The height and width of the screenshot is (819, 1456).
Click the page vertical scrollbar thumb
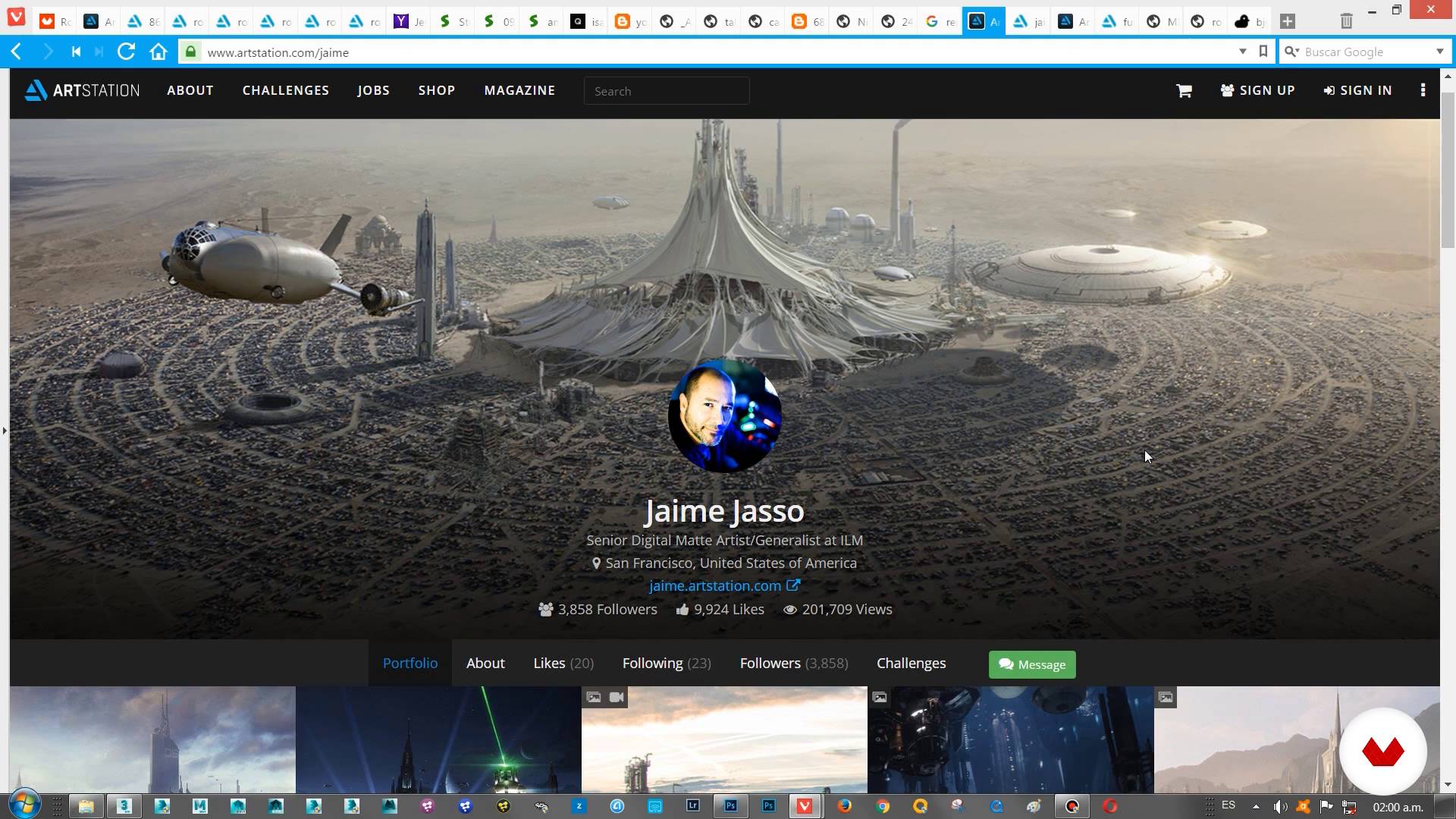click(x=1448, y=171)
